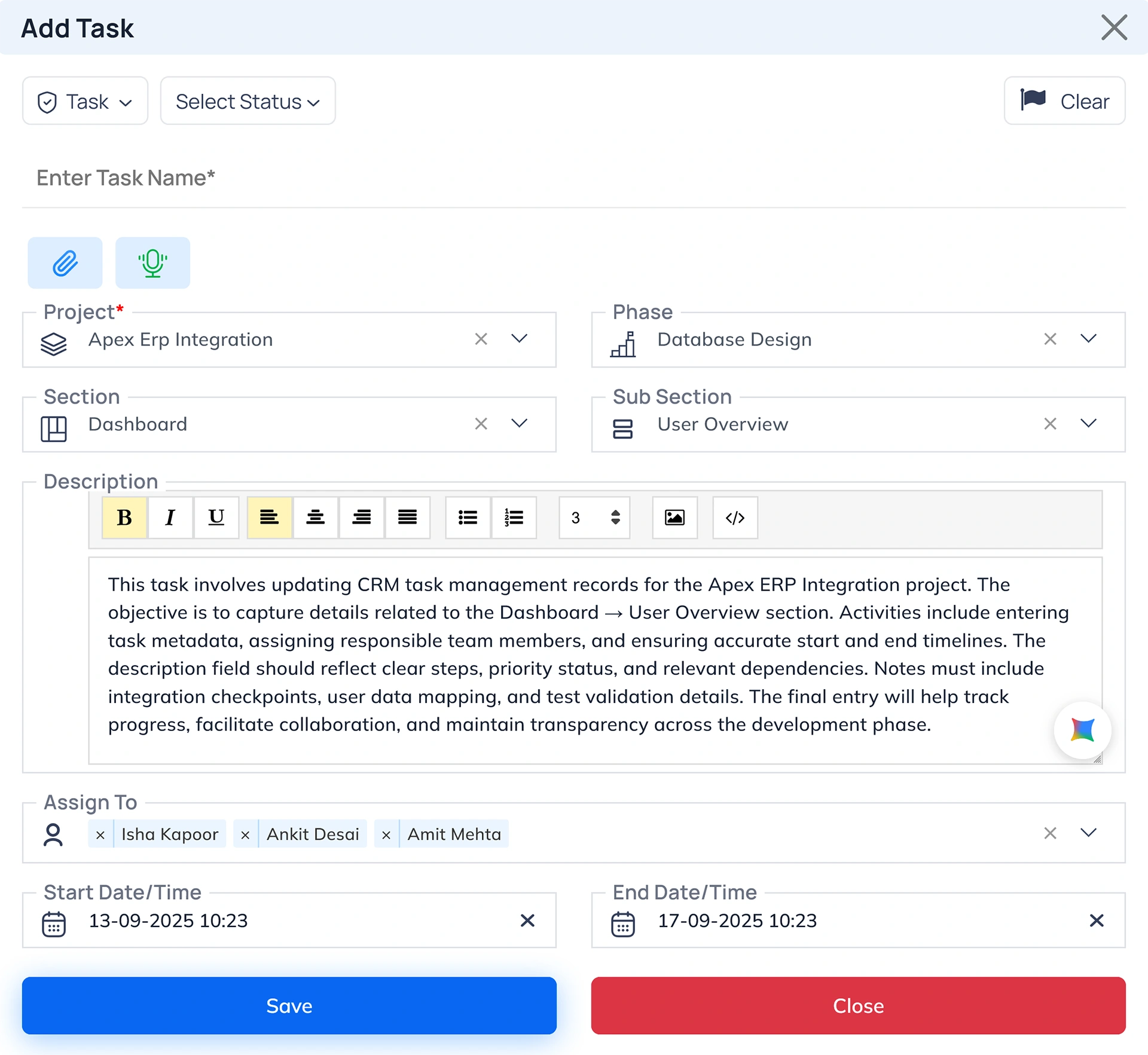The height and width of the screenshot is (1055, 1148).
Task: Click the Enter Task Name field
Action: pyautogui.click(x=573, y=178)
